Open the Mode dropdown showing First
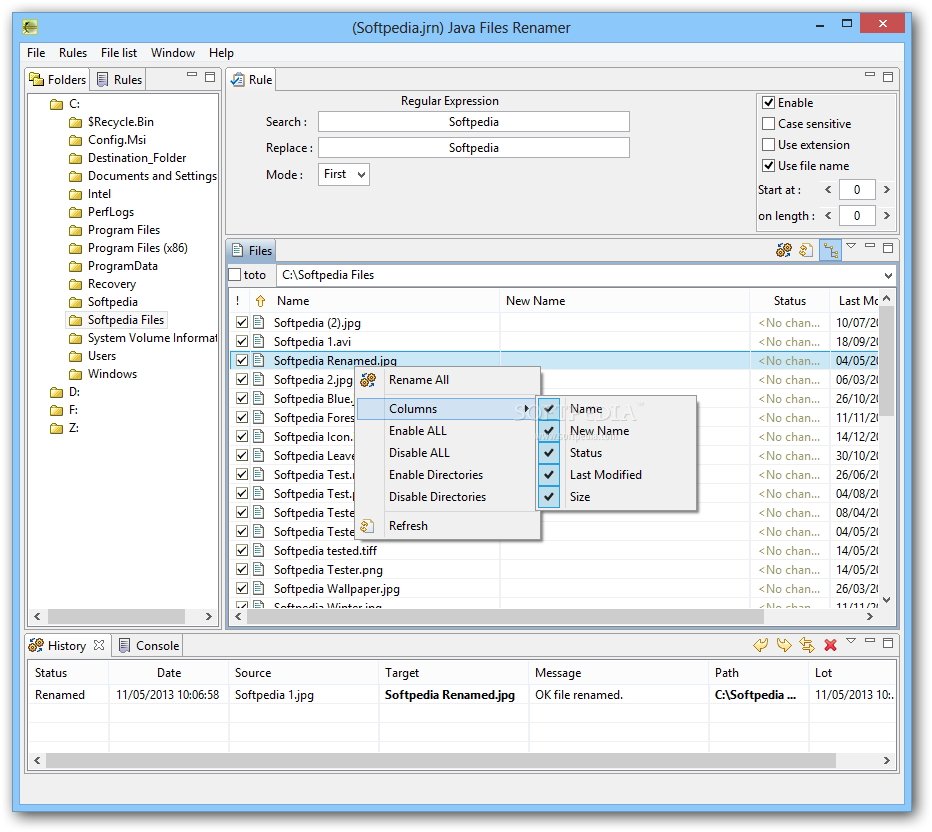The width and height of the screenshot is (932, 832). 344,174
